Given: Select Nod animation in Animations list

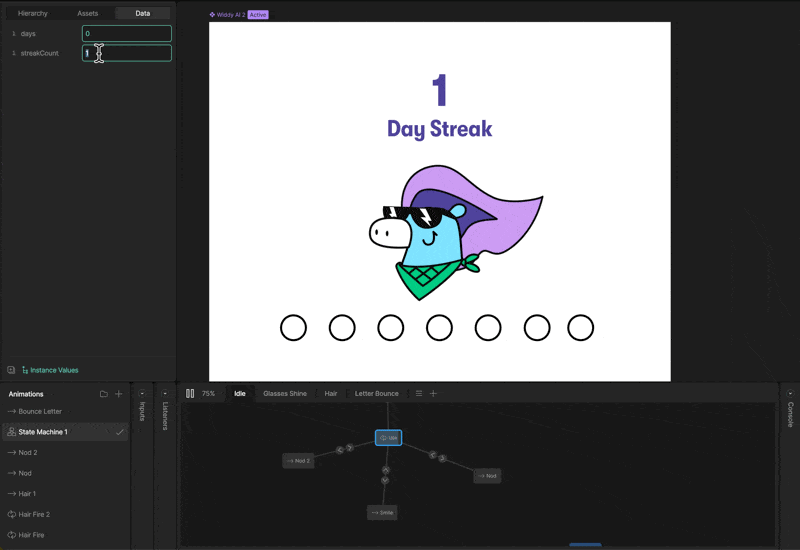Looking at the screenshot, I should click(x=25, y=473).
